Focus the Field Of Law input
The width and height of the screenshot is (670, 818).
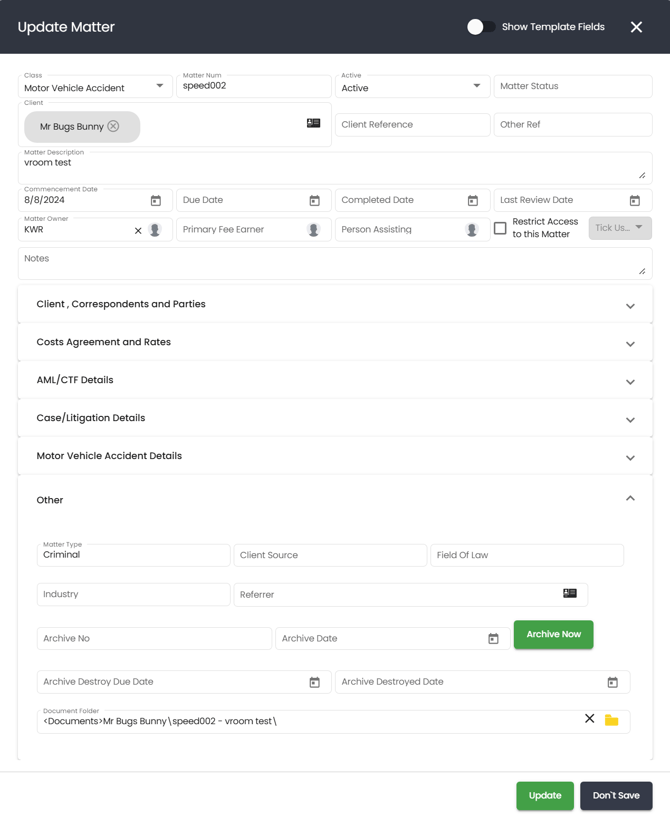point(527,555)
